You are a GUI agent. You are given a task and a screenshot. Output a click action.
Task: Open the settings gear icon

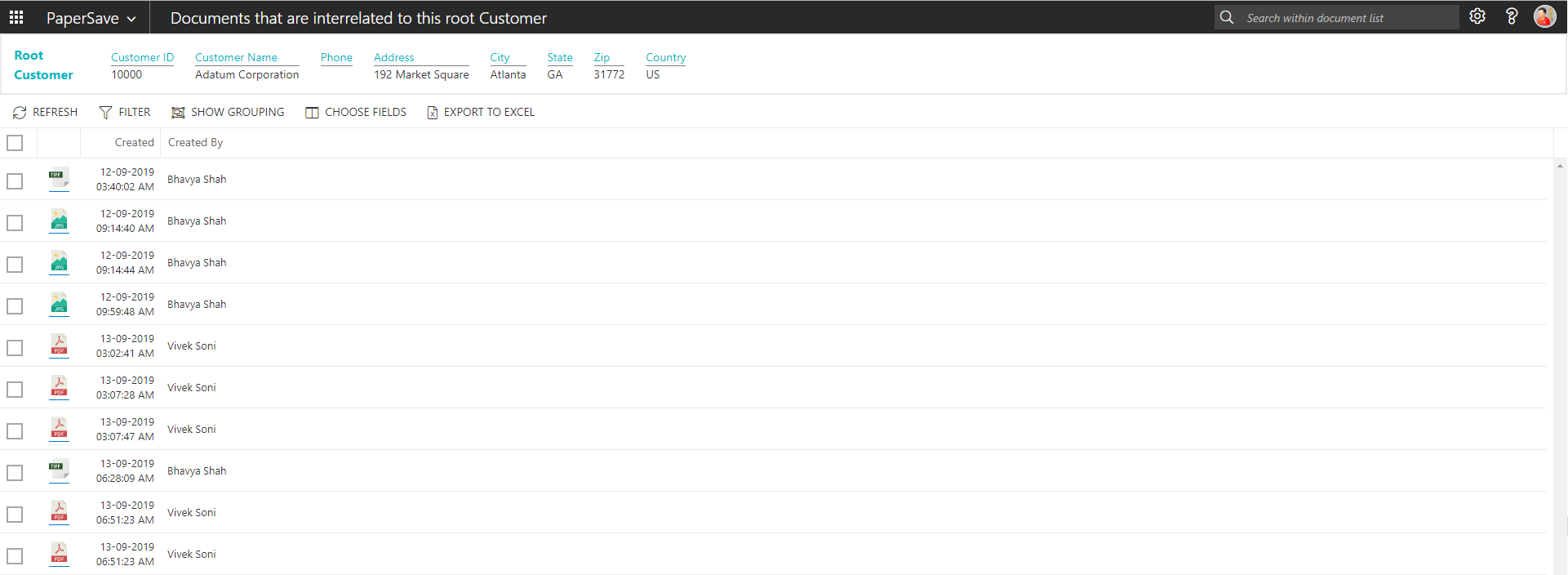click(1477, 17)
